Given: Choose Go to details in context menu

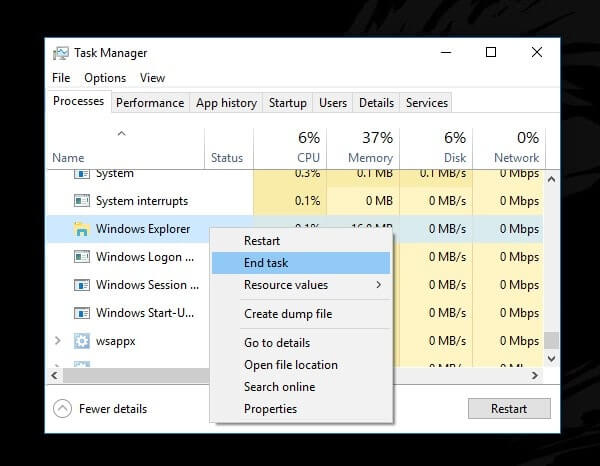Looking at the screenshot, I should 301,342.
